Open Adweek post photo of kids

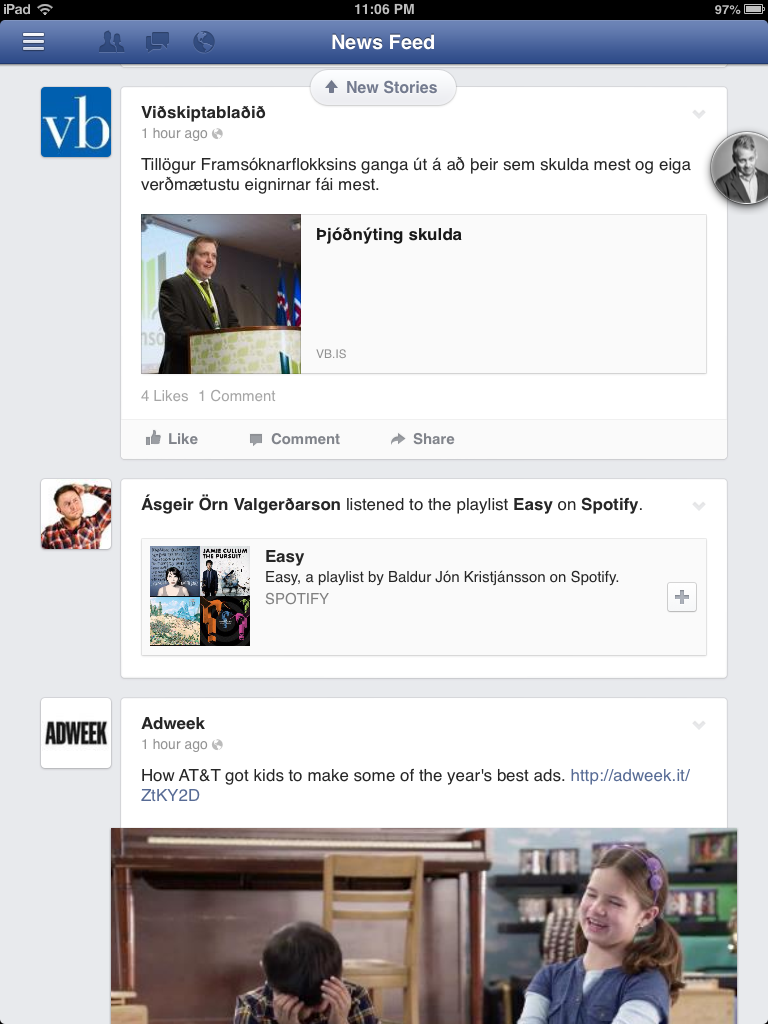click(x=424, y=926)
